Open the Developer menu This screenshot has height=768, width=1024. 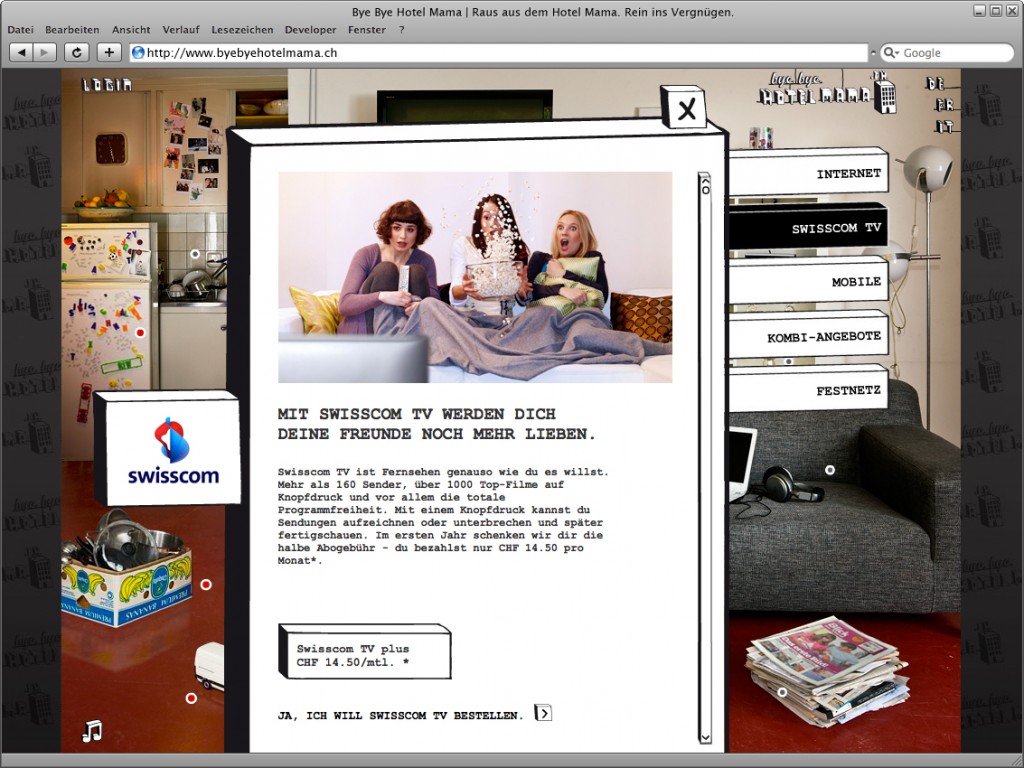[310, 29]
